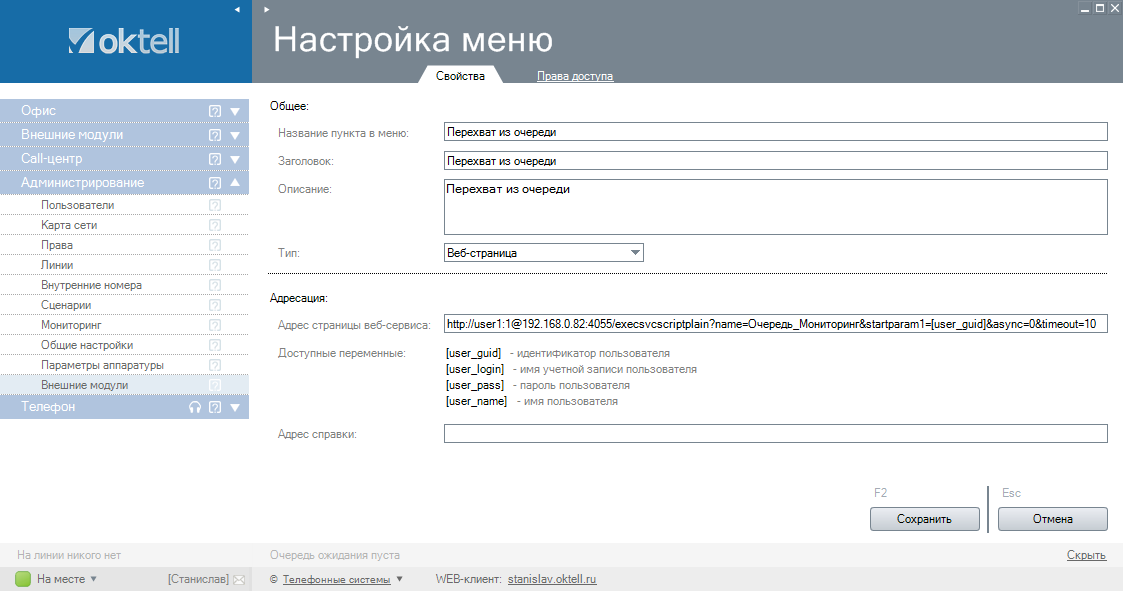
Task: Open help icon next to Офис
Action: pos(214,111)
